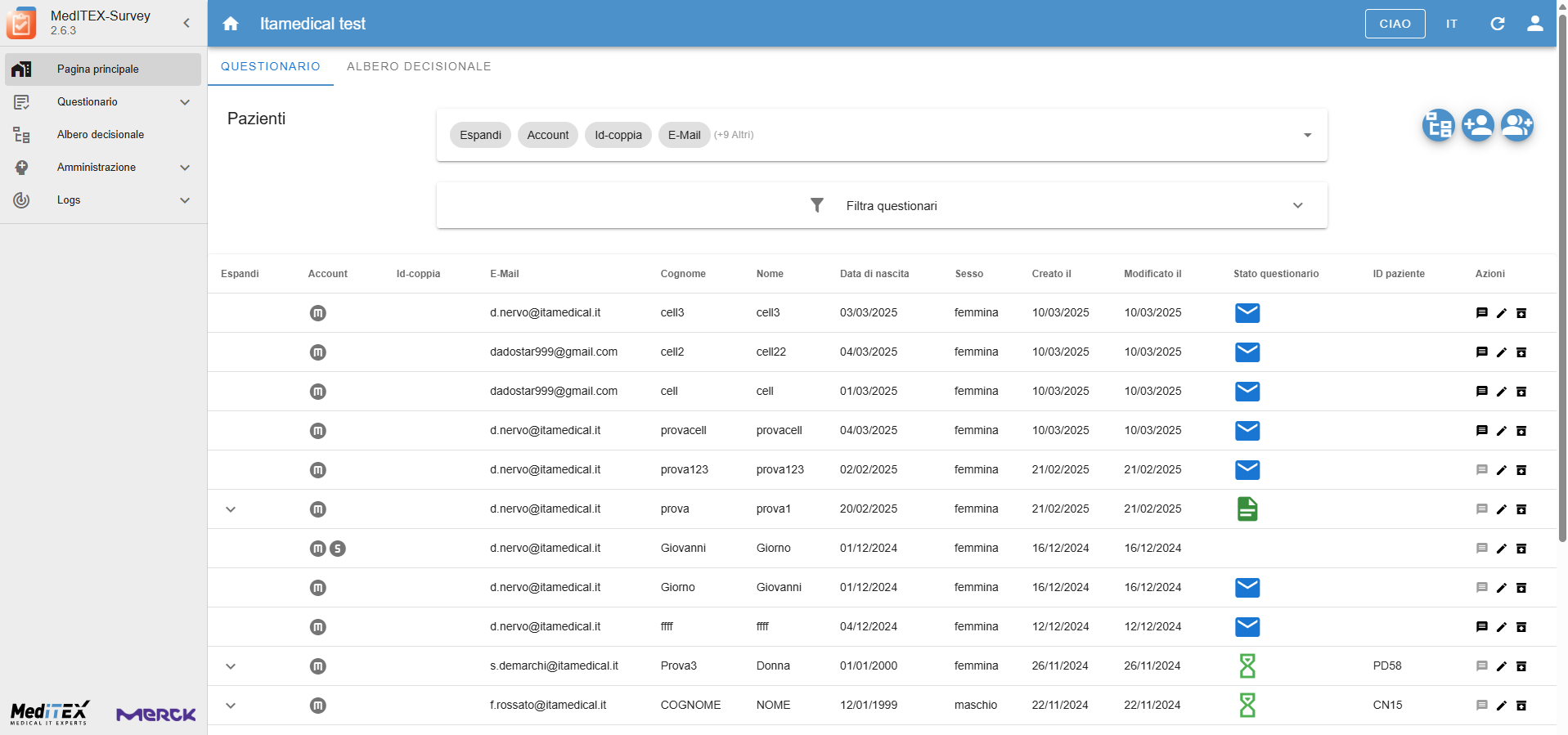This screenshot has width=1568, height=735.
Task: Open the user profile icon menu
Action: pos(1534,24)
